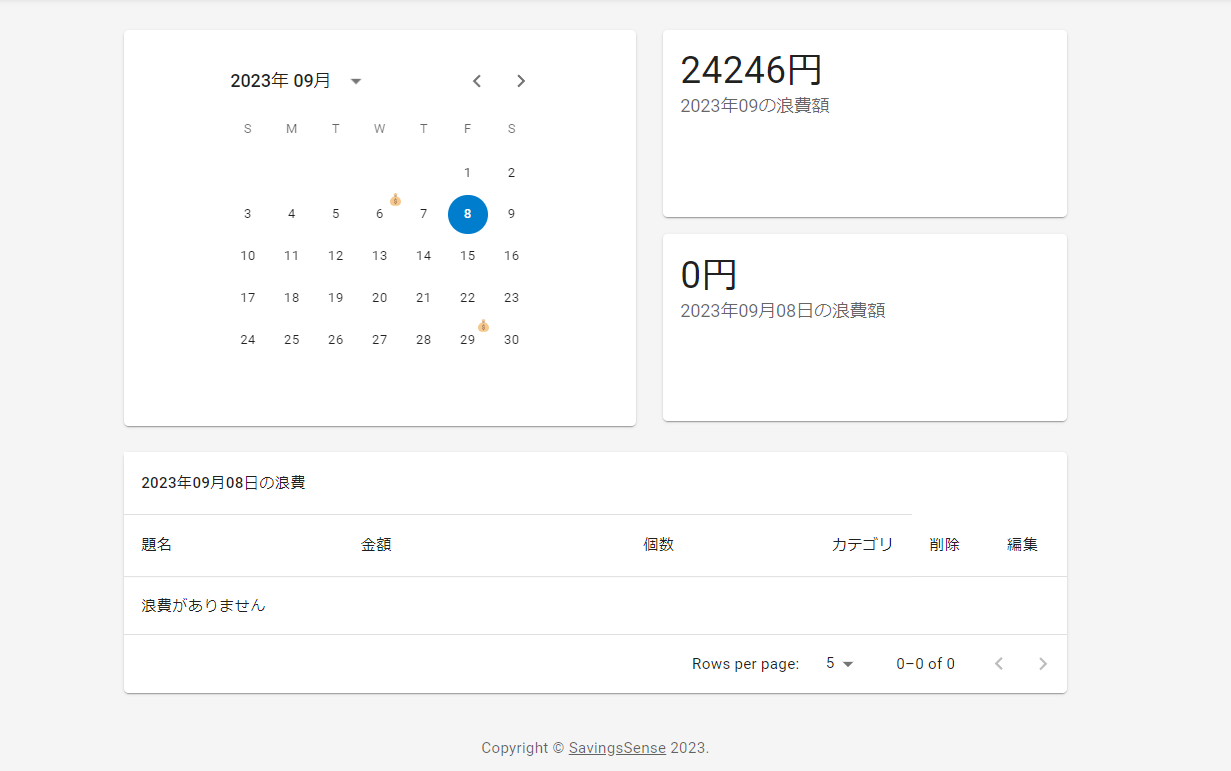1231x771 pixels.
Task: Go to next month in calendar
Action: tap(521, 81)
